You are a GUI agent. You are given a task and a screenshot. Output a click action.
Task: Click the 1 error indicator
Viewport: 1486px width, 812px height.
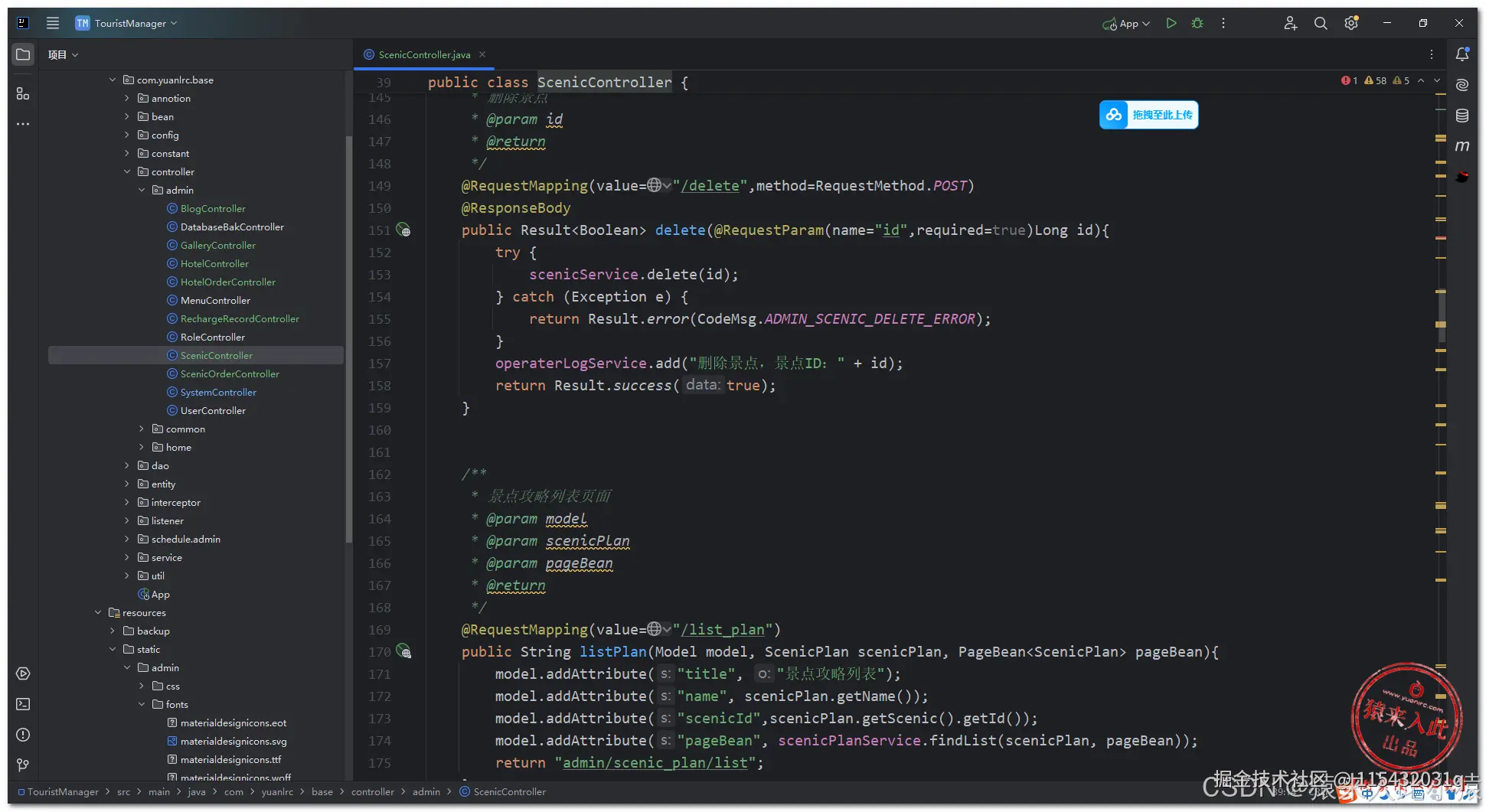[x=1349, y=80]
